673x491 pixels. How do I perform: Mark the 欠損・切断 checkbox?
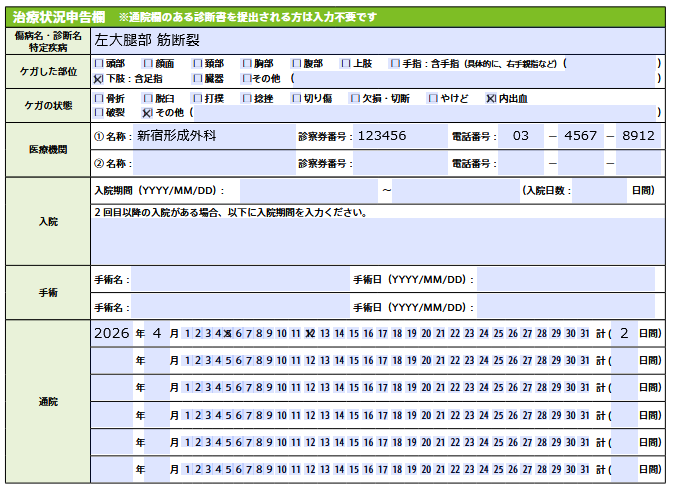pos(353,98)
